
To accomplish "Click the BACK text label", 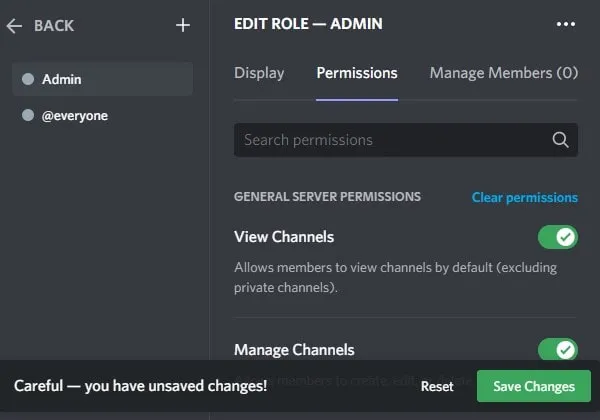I will tap(54, 26).
